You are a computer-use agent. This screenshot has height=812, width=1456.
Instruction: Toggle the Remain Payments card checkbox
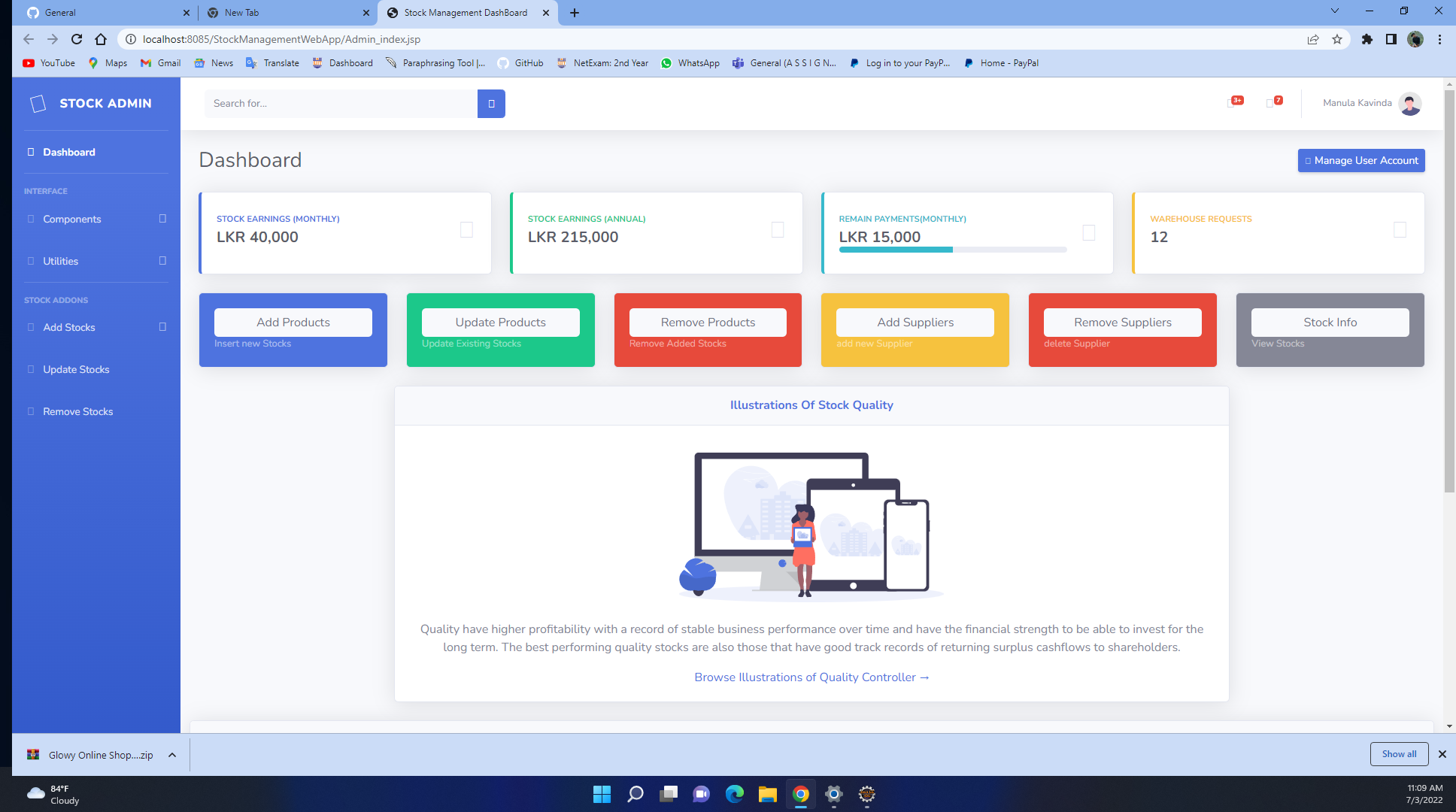point(1088,232)
